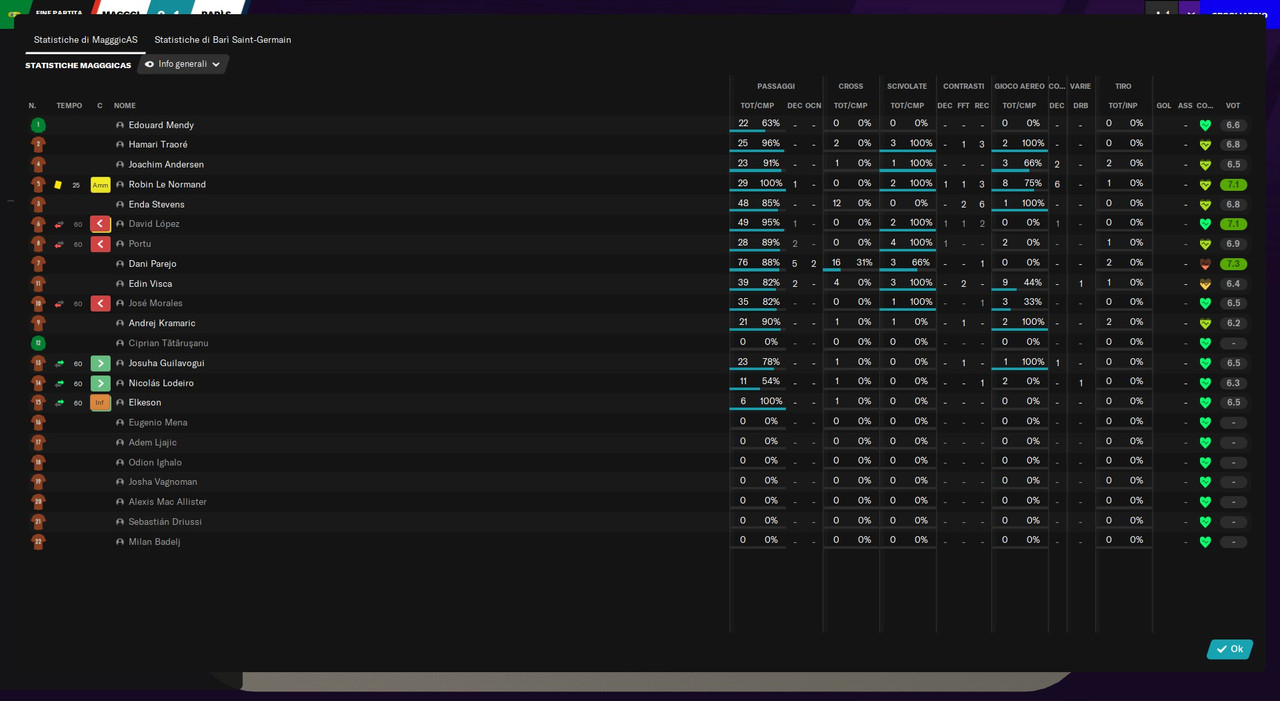Select the SCIVOLATE column group header
The width and height of the screenshot is (1280, 701).
point(907,86)
